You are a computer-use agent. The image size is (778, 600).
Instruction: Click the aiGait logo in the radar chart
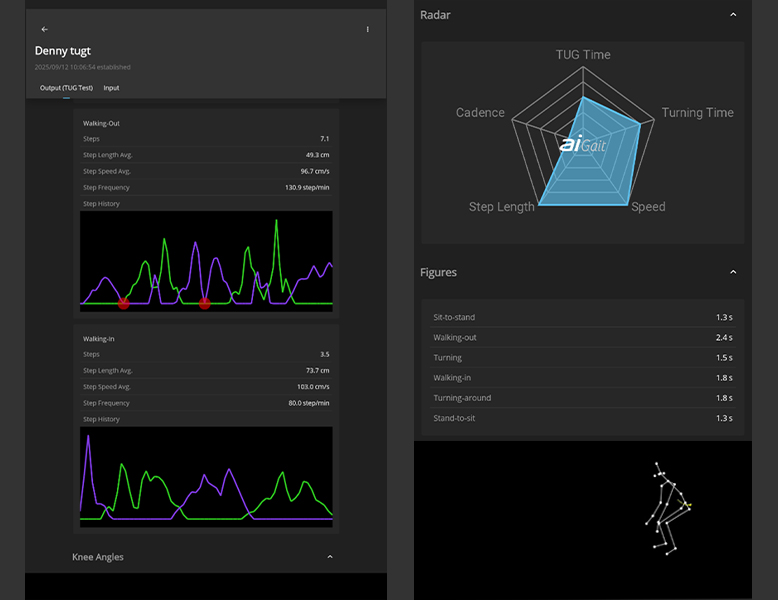pos(582,145)
